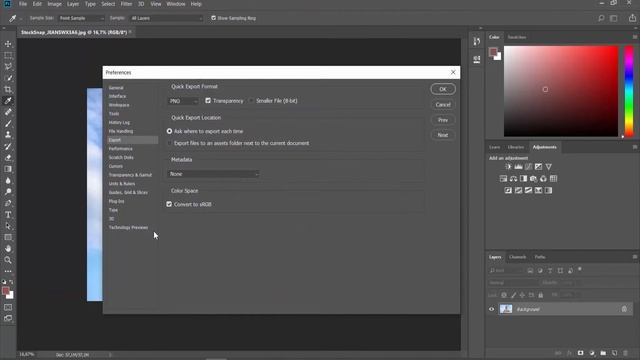The height and width of the screenshot is (360, 640).
Task: Select the Crop tool
Action: (8, 89)
